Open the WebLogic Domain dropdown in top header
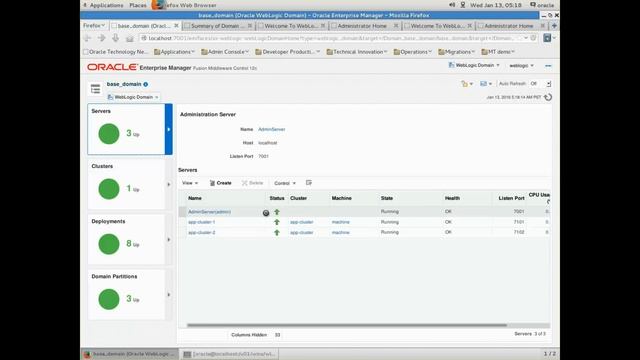 pos(474,65)
